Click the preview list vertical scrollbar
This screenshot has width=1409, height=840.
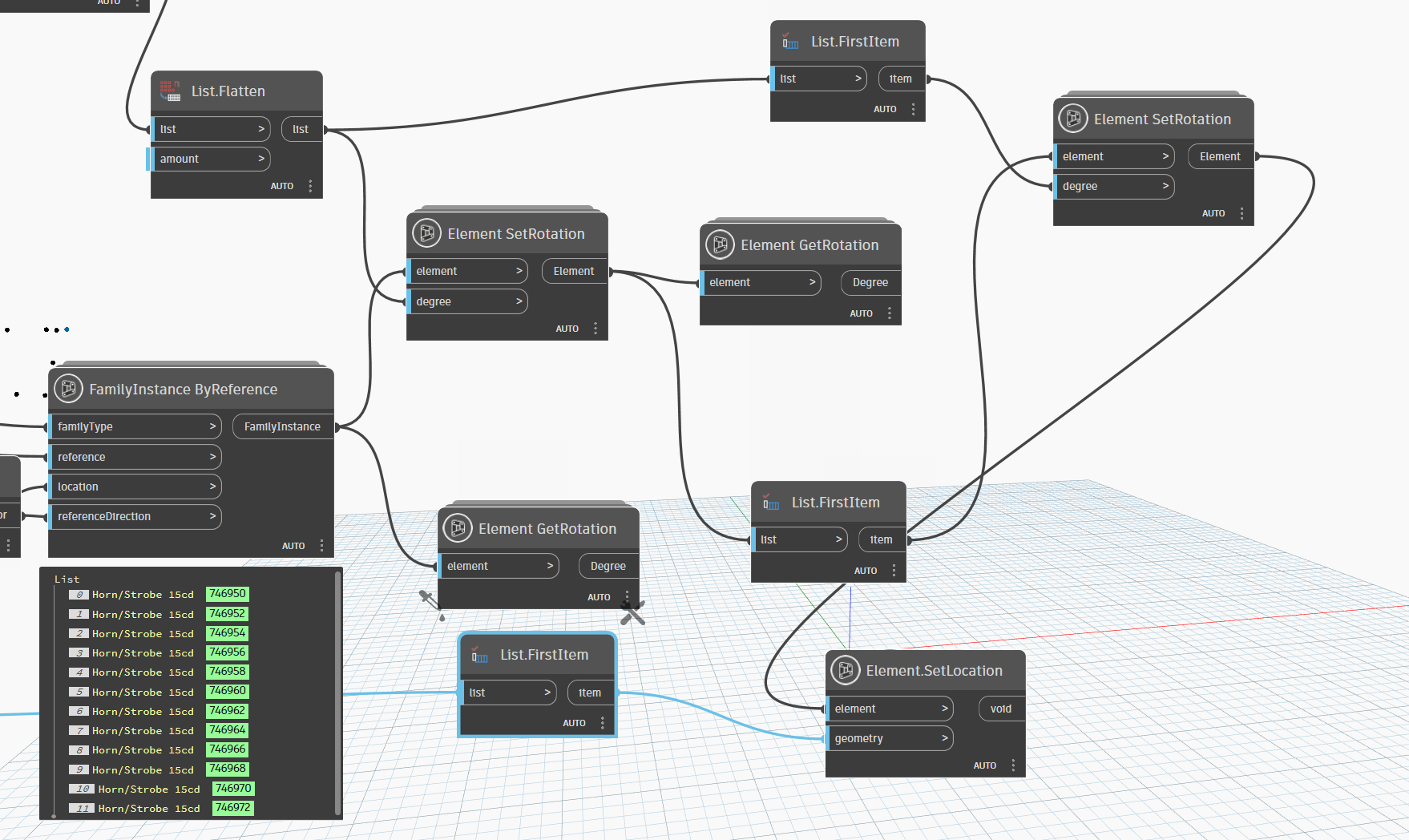tap(337, 693)
